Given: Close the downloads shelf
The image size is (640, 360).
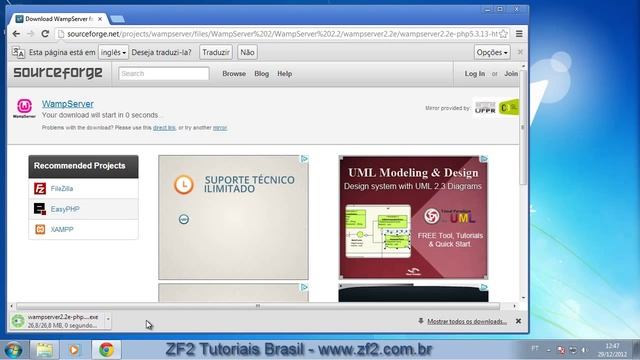Looking at the screenshot, I should click(518, 321).
